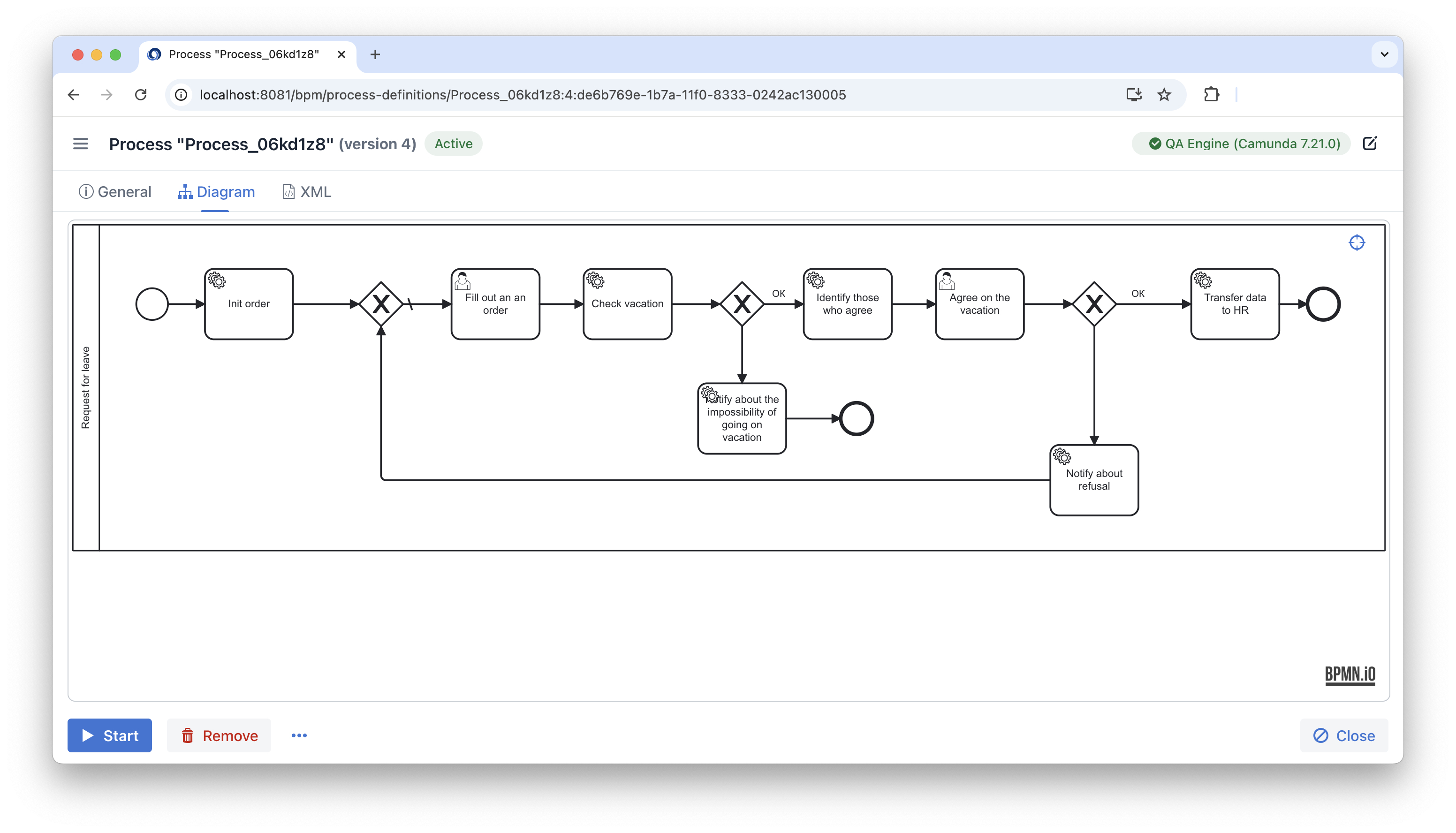This screenshot has height=833, width=1456.
Task: Open the BPMN.io logo link
Action: 1350,675
